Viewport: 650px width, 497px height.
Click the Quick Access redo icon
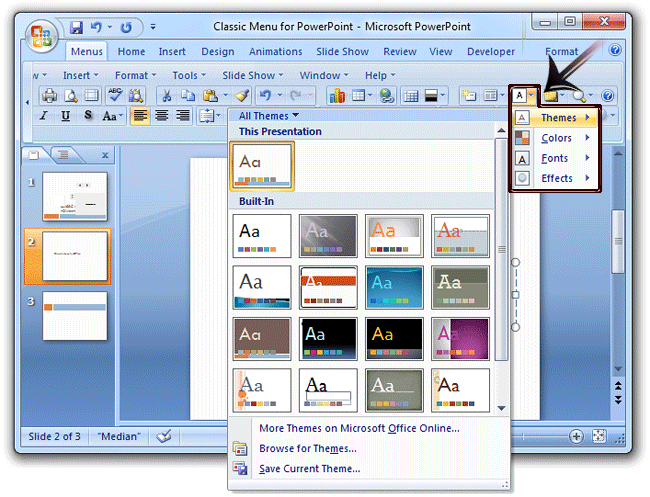tap(126, 28)
